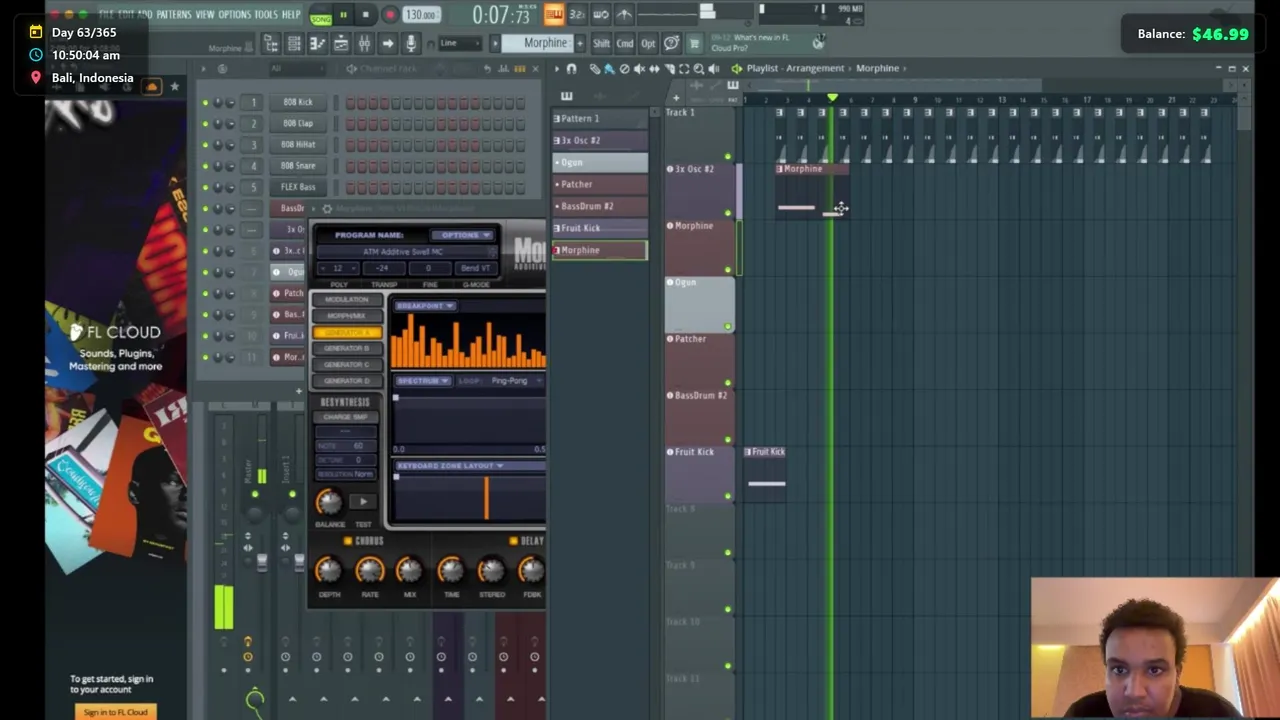Click the Fruit Kick clip in the playlist

pyautogui.click(x=766, y=472)
